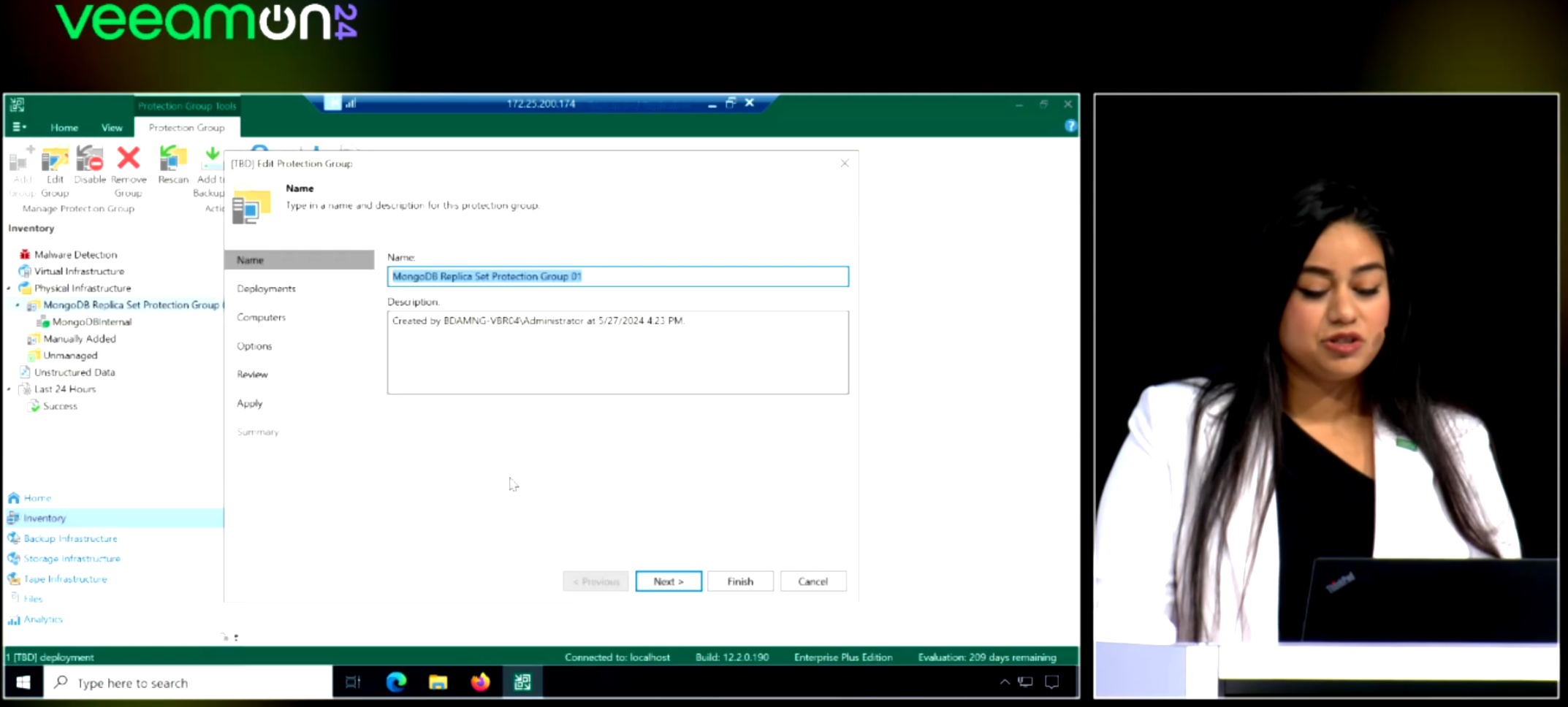Select Virtual Infrastructure tree node
Viewport: 1568px width, 707px height.
tap(79, 271)
